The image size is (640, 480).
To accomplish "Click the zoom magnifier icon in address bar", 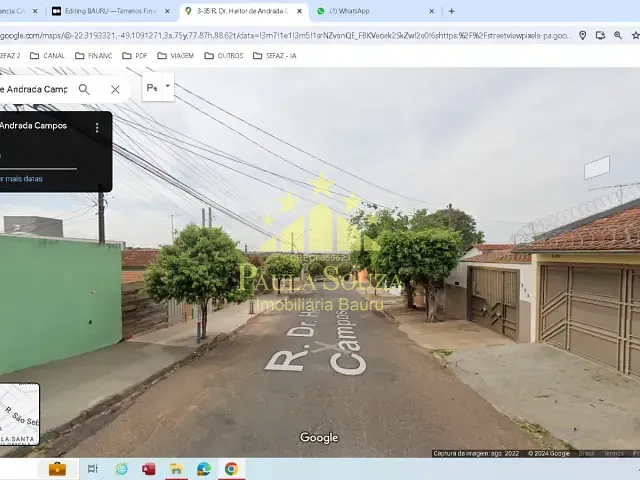I will (618, 36).
